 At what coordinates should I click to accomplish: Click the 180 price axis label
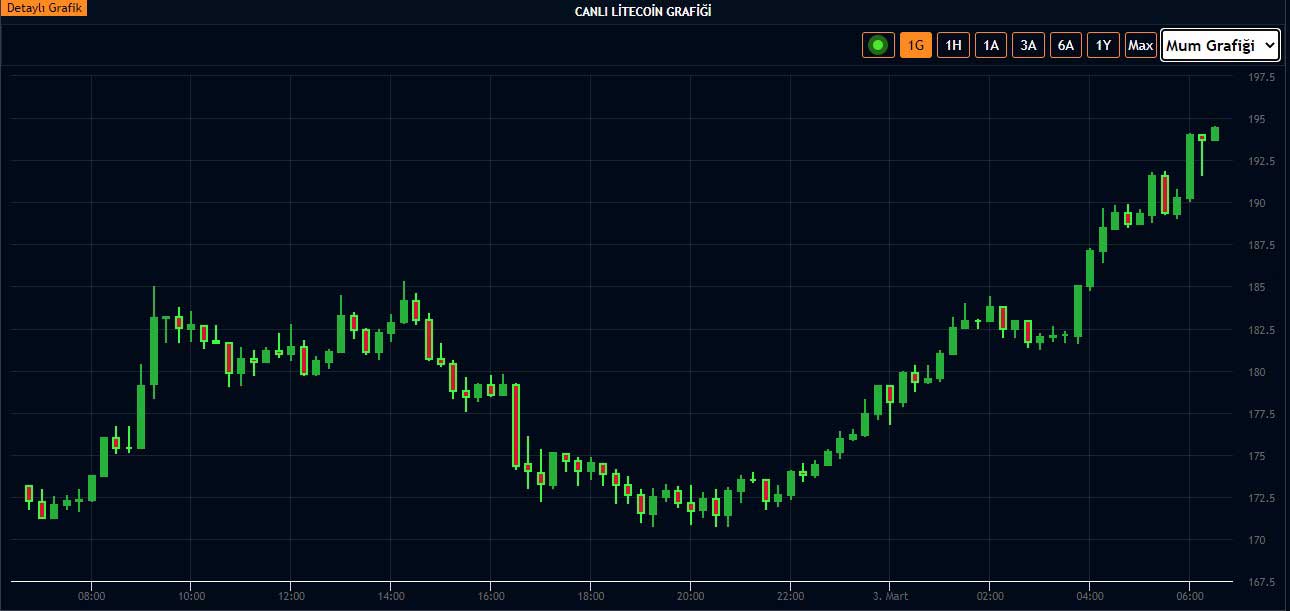point(1258,372)
